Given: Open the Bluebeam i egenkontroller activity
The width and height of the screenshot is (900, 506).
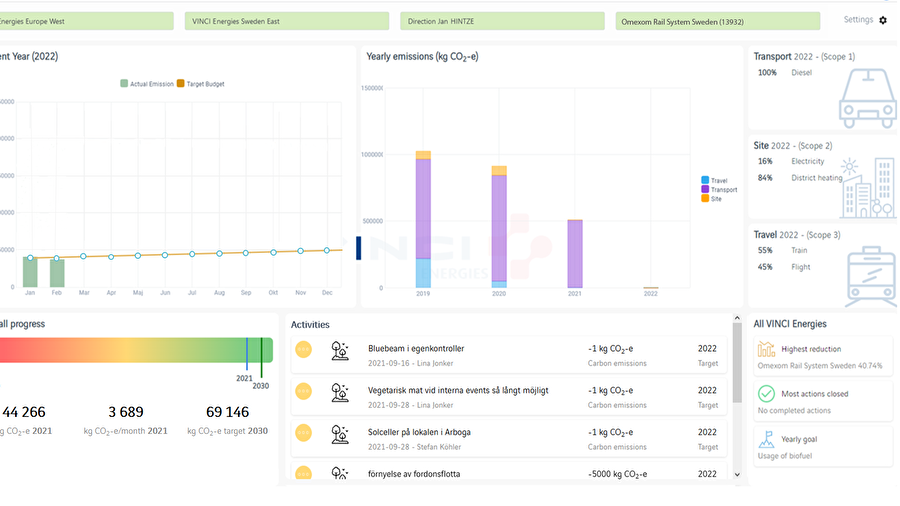Looking at the screenshot, I should click(x=509, y=355).
